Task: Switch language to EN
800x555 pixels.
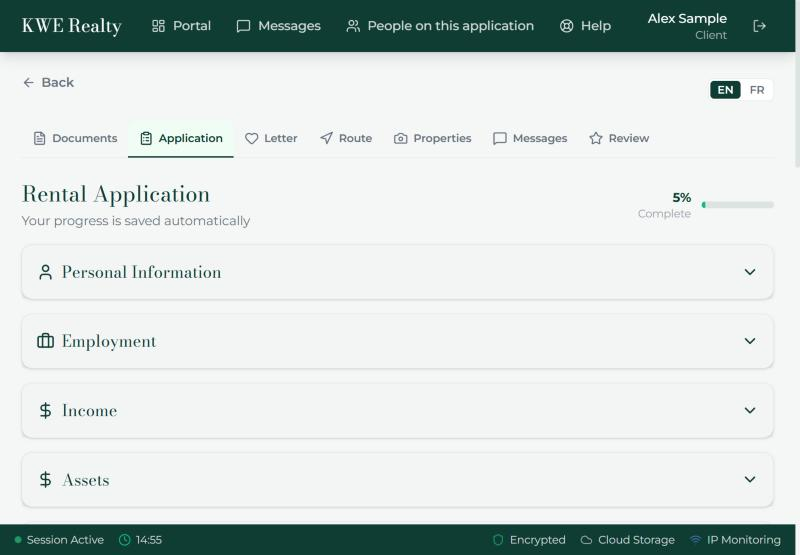Action: click(x=725, y=90)
